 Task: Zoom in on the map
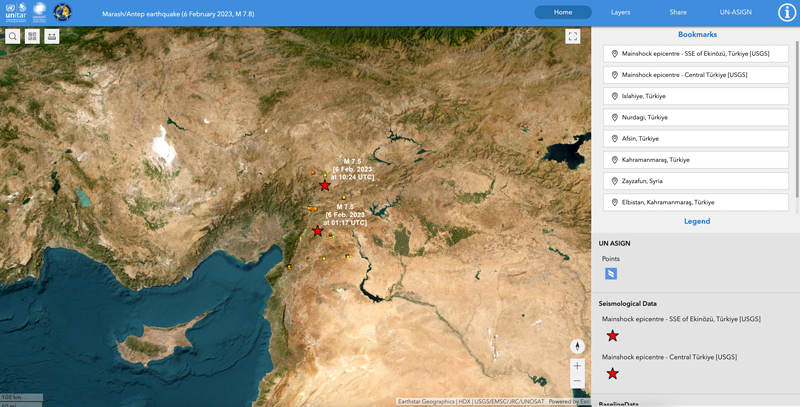point(577,366)
